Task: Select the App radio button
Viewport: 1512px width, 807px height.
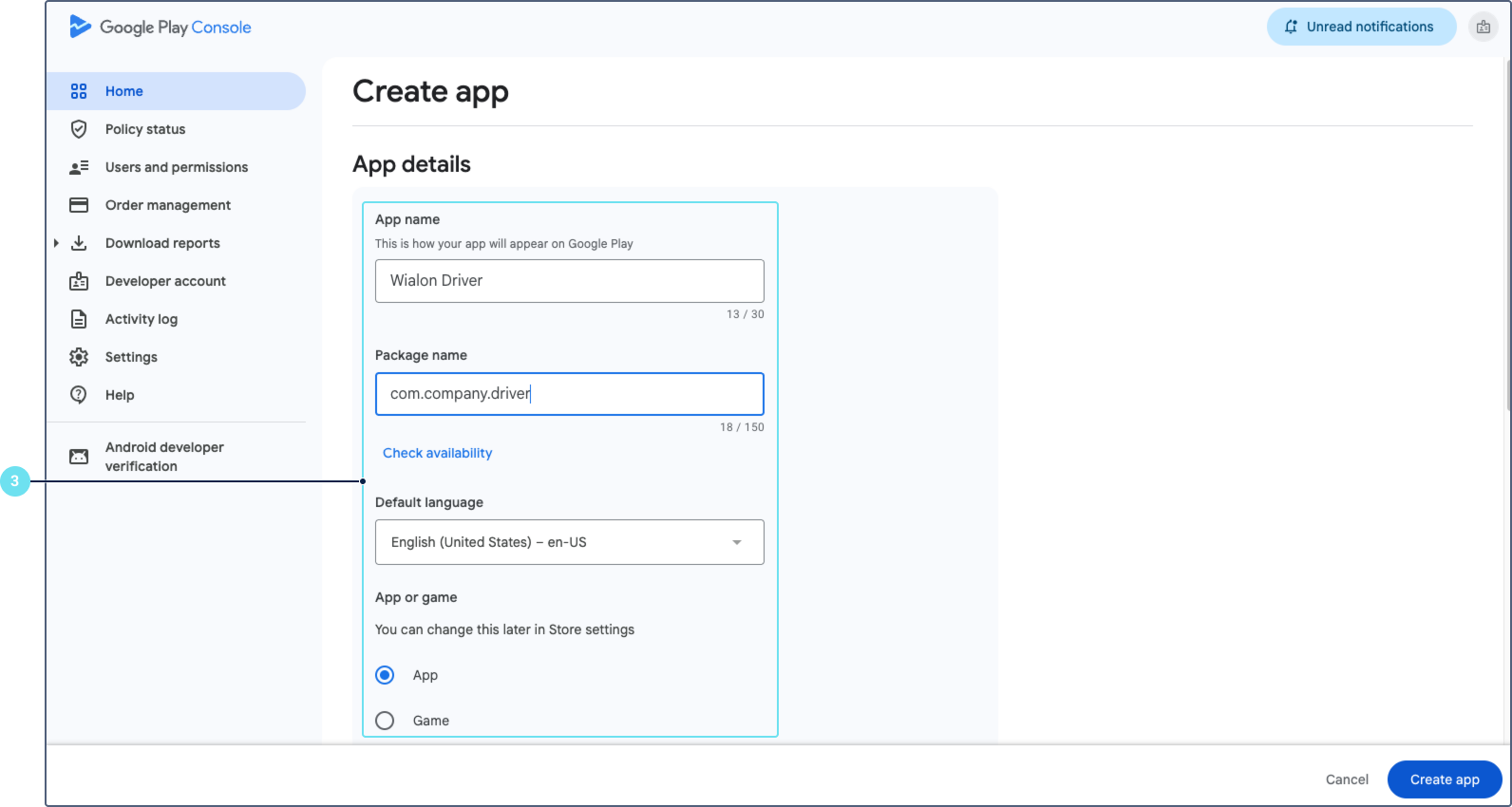Action: coord(385,675)
